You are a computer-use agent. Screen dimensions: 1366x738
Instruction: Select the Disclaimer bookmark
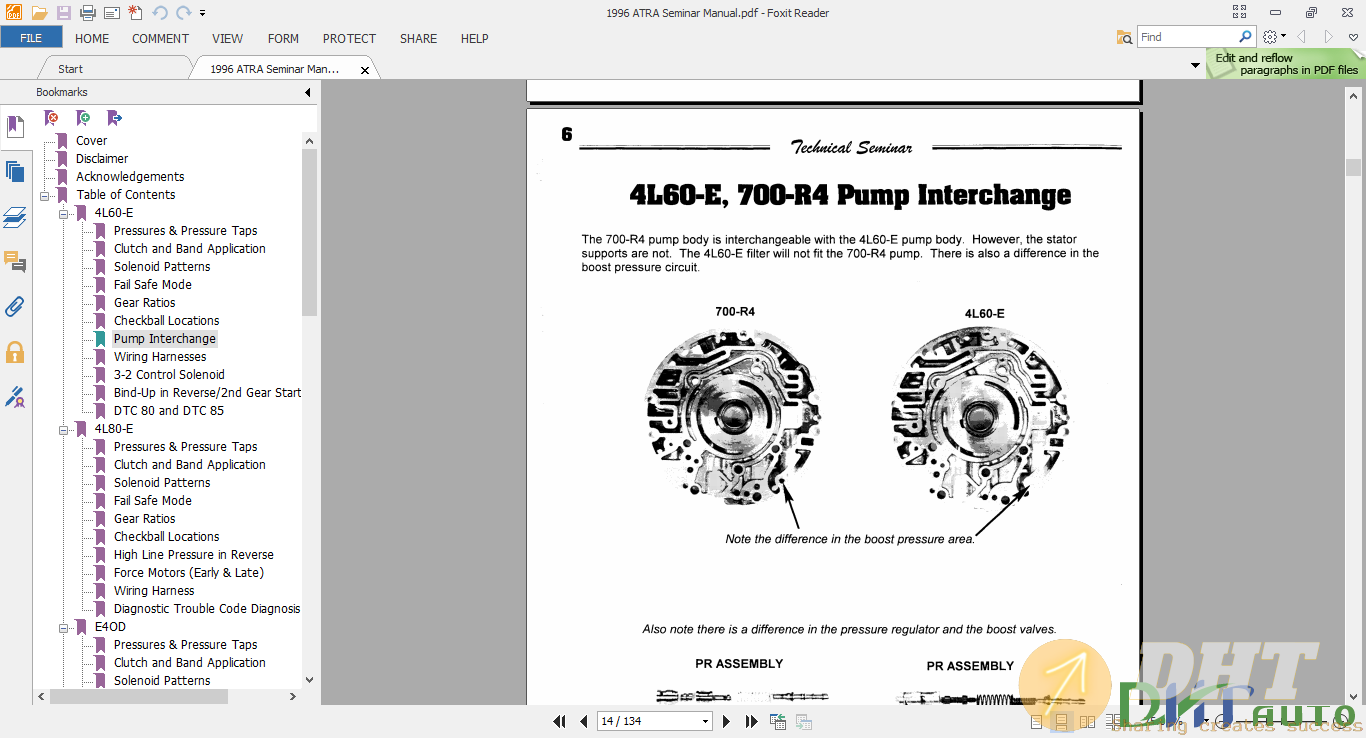[102, 159]
